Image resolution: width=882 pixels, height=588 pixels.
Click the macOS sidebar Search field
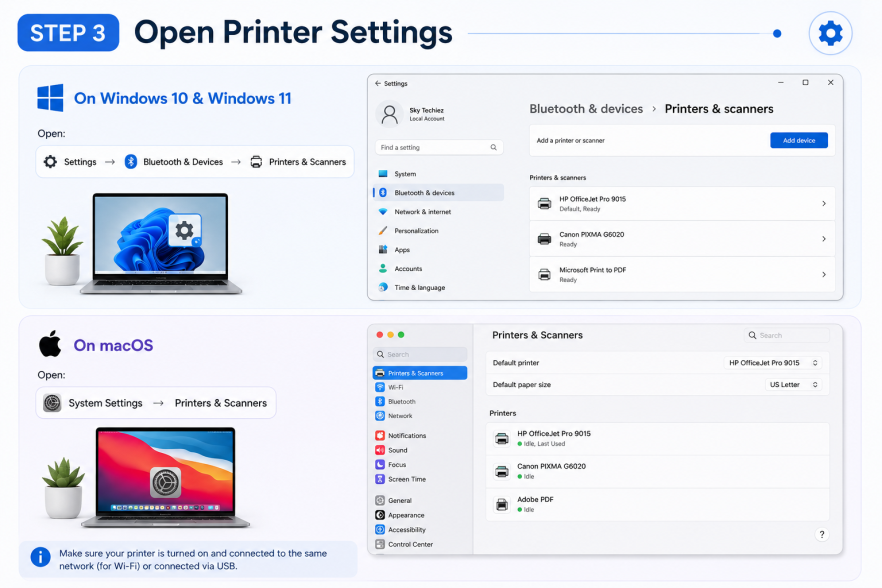pos(420,354)
